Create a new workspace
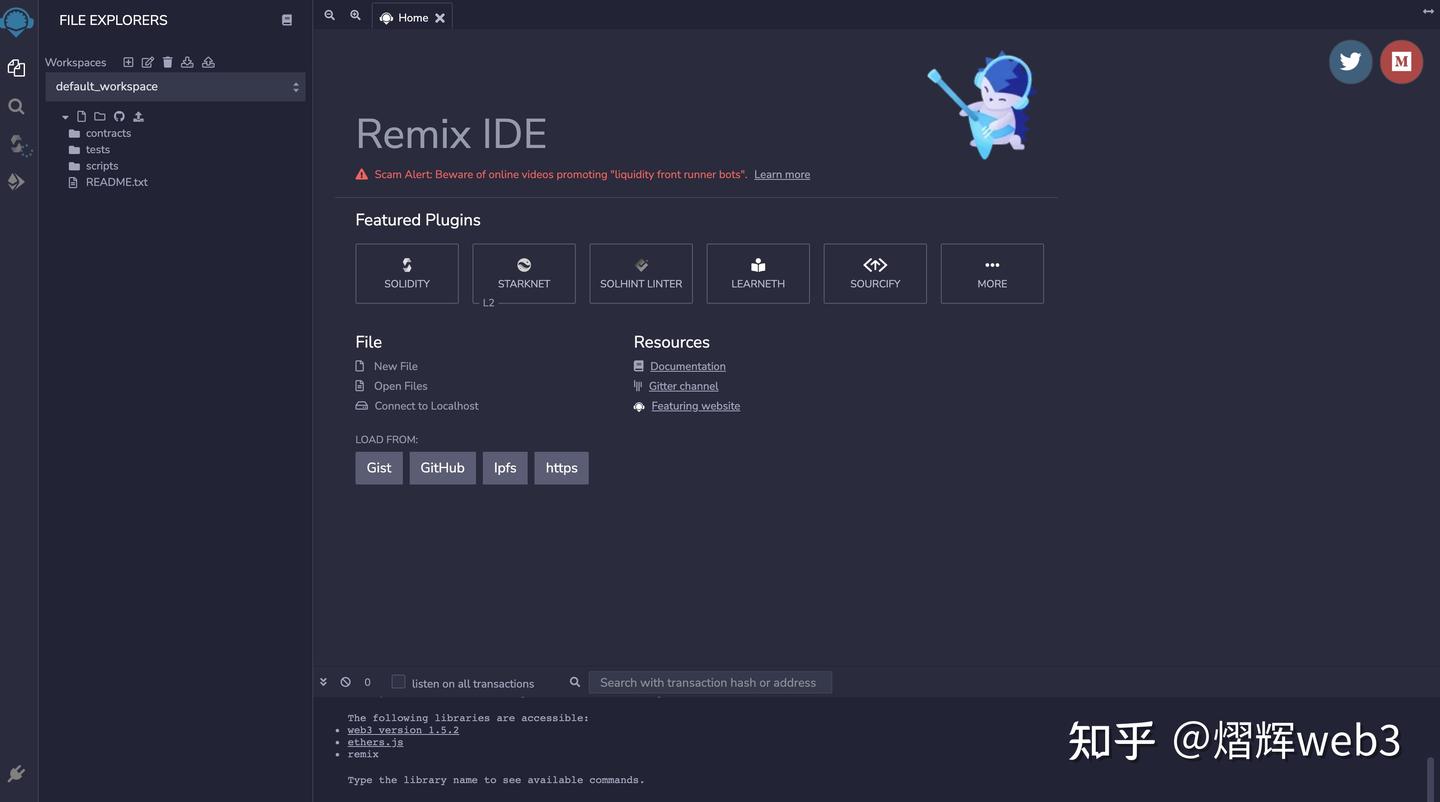 coord(128,62)
